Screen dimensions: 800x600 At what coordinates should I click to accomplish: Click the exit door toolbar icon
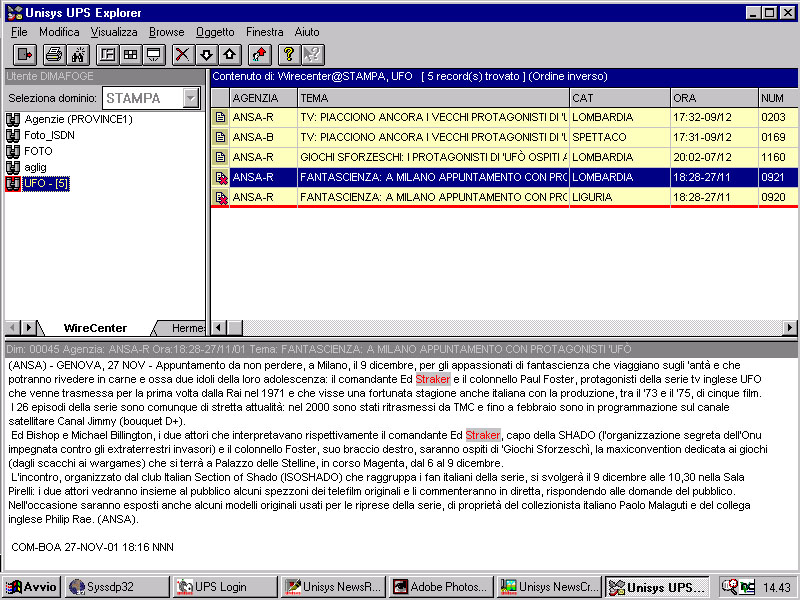(x=24, y=55)
